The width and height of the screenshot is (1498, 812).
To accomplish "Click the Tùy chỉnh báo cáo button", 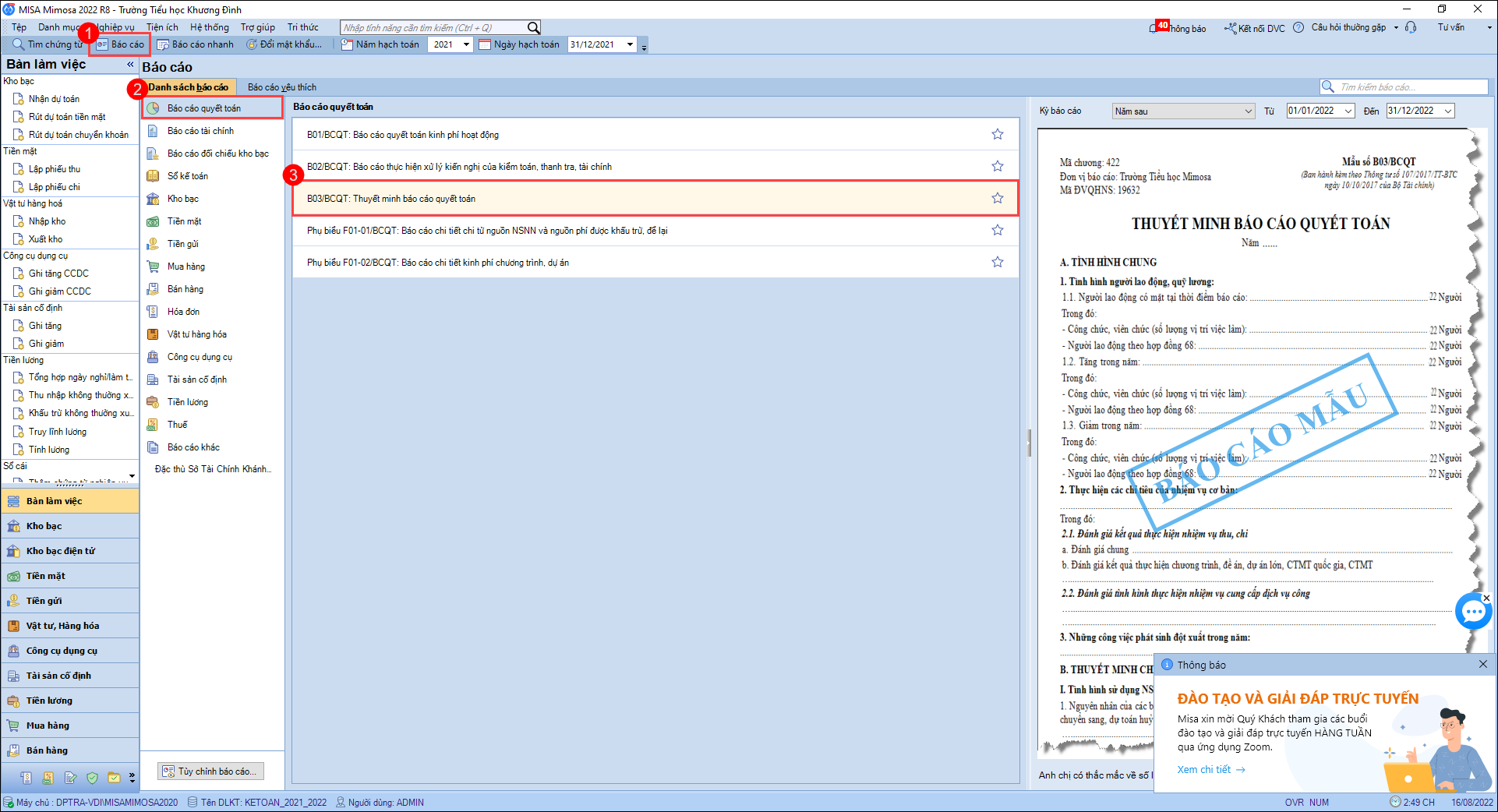I will 210,771.
